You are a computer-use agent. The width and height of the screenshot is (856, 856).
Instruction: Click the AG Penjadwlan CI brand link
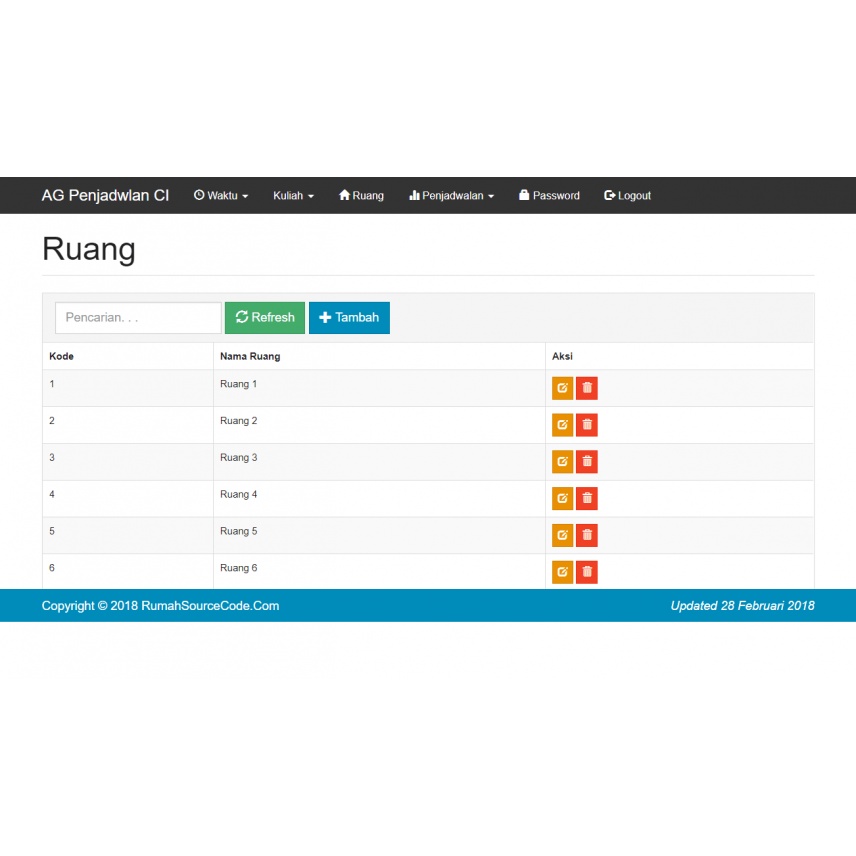(105, 195)
